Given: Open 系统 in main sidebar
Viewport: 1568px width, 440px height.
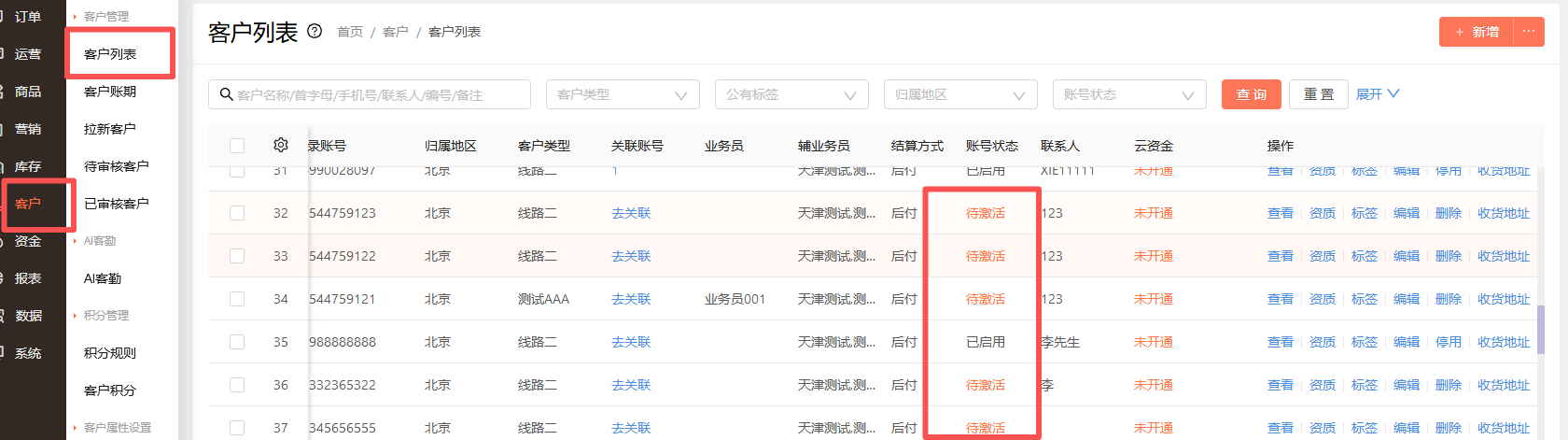Looking at the screenshot, I should point(28,353).
